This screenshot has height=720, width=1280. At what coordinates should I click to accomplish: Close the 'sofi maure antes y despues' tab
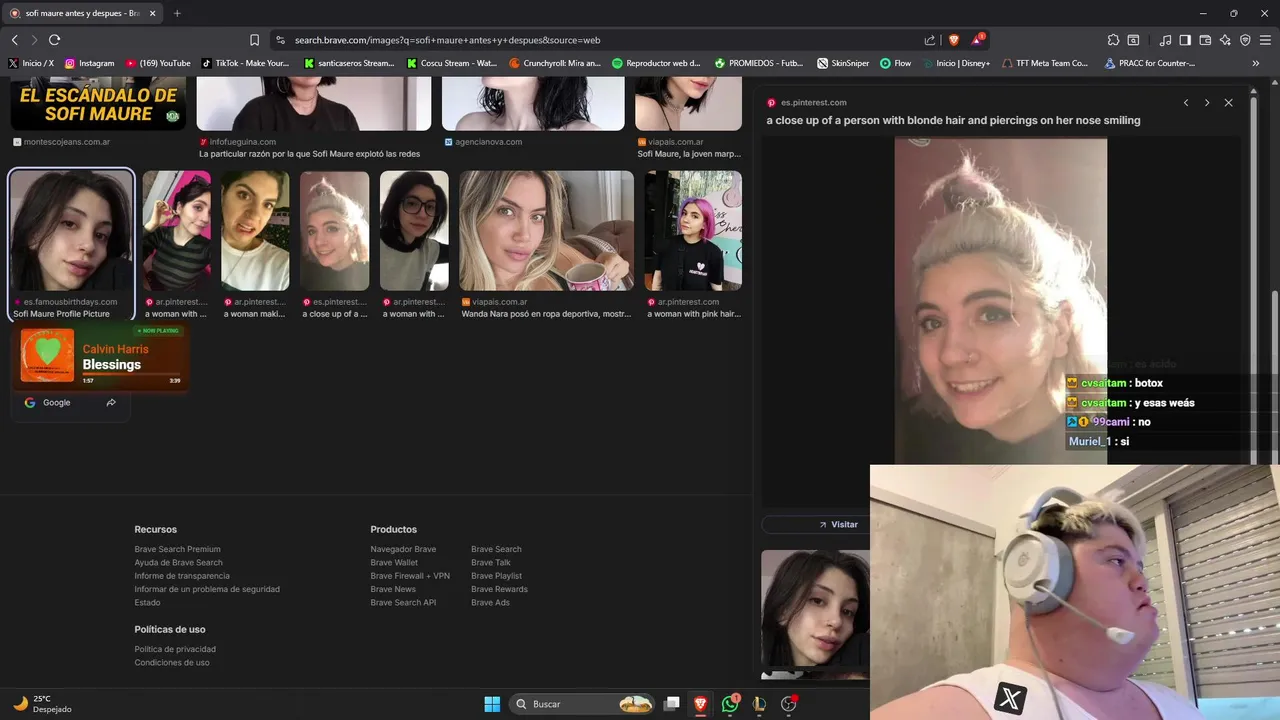click(153, 13)
